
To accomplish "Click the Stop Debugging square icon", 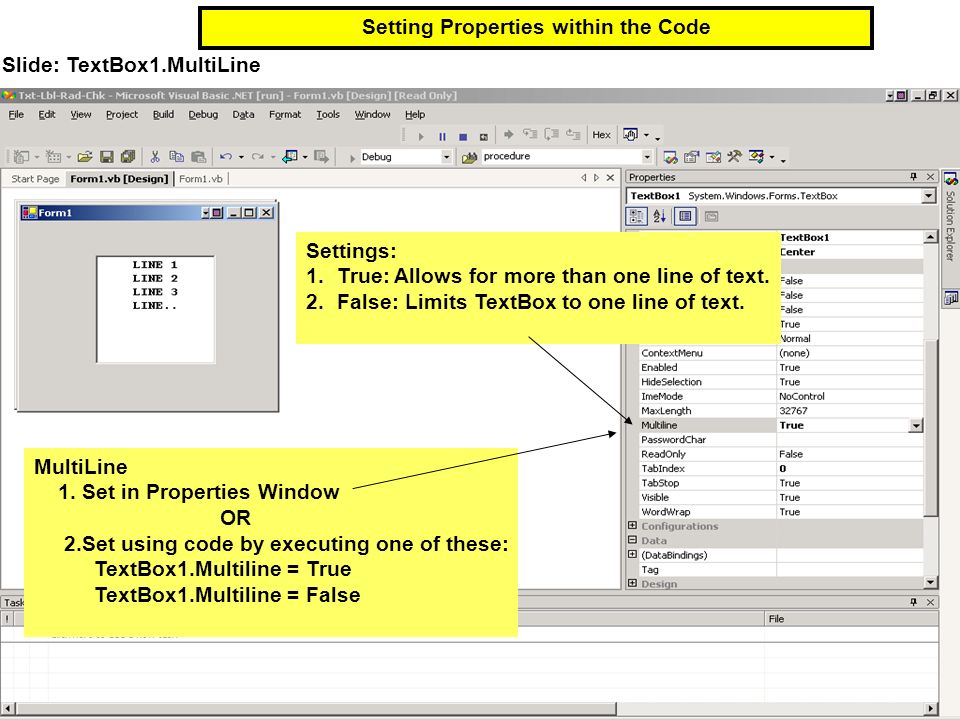I will [x=463, y=137].
